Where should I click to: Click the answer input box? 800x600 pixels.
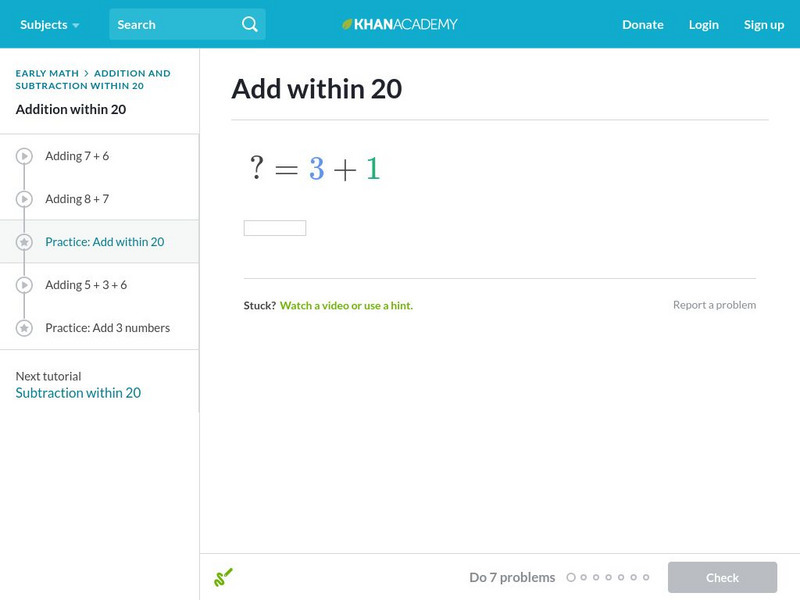(x=273, y=227)
